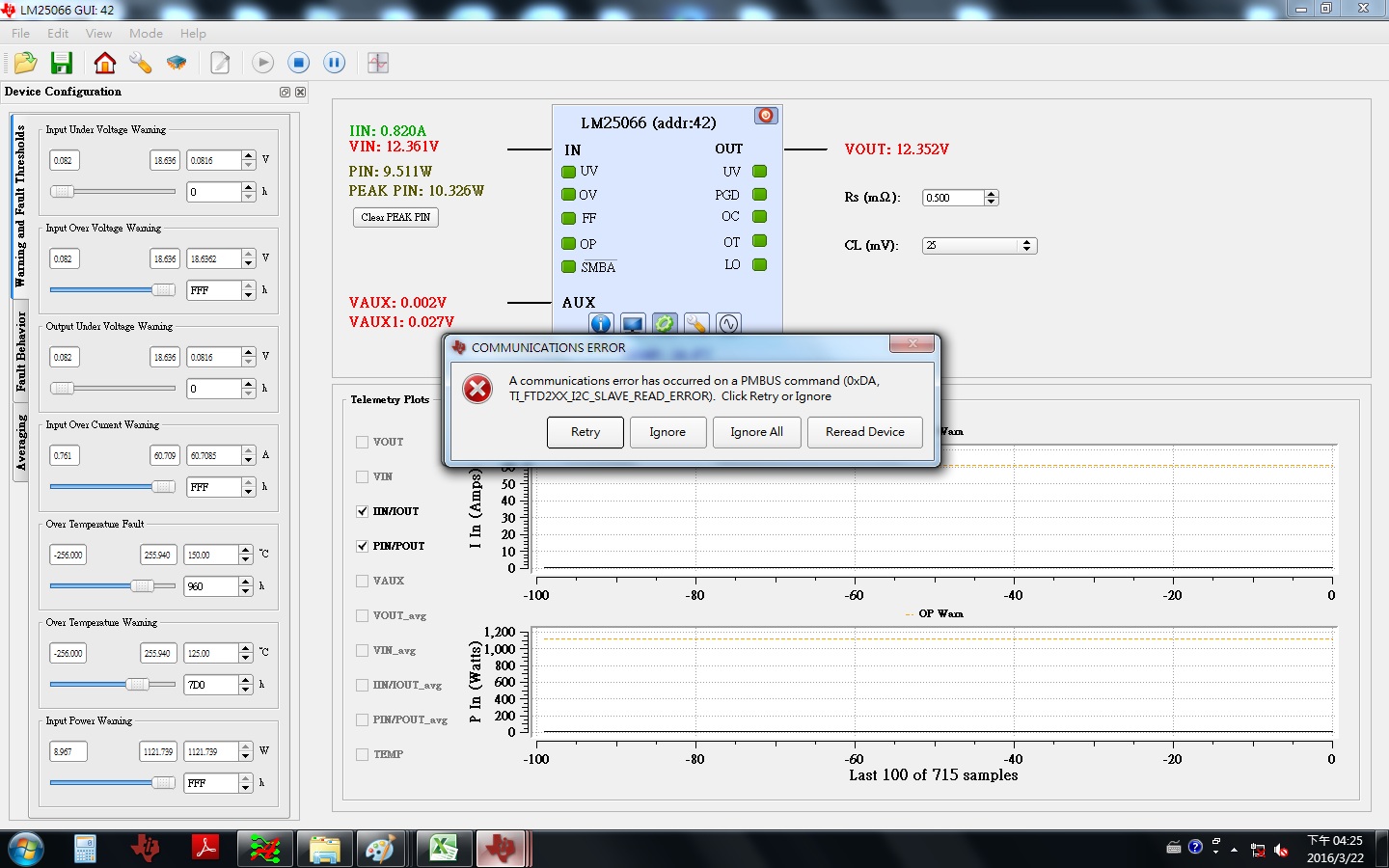Viewport: 1389px width, 868px height.
Task: Switch to Averaging tab
Action: coord(19,444)
